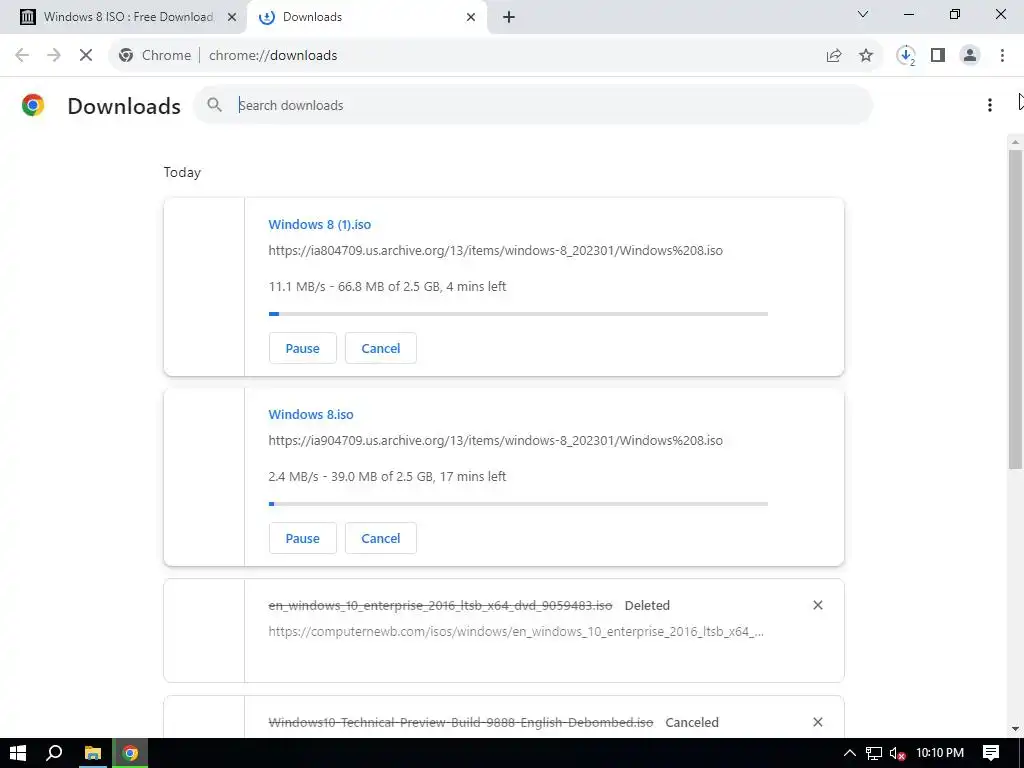Click the ia804709.us.archive.org source URL
Viewport: 1024px width, 768px height.
pos(496,251)
